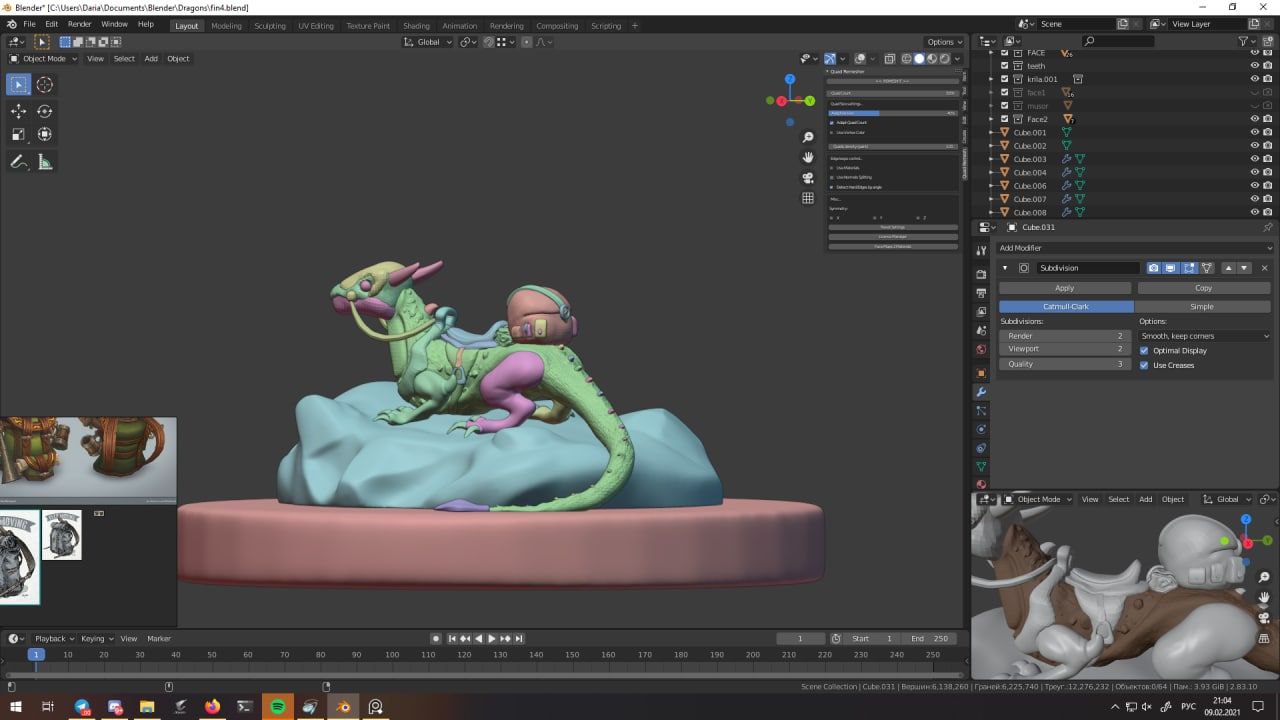
Task: Click the camera view icon in viewport
Action: (x=808, y=178)
